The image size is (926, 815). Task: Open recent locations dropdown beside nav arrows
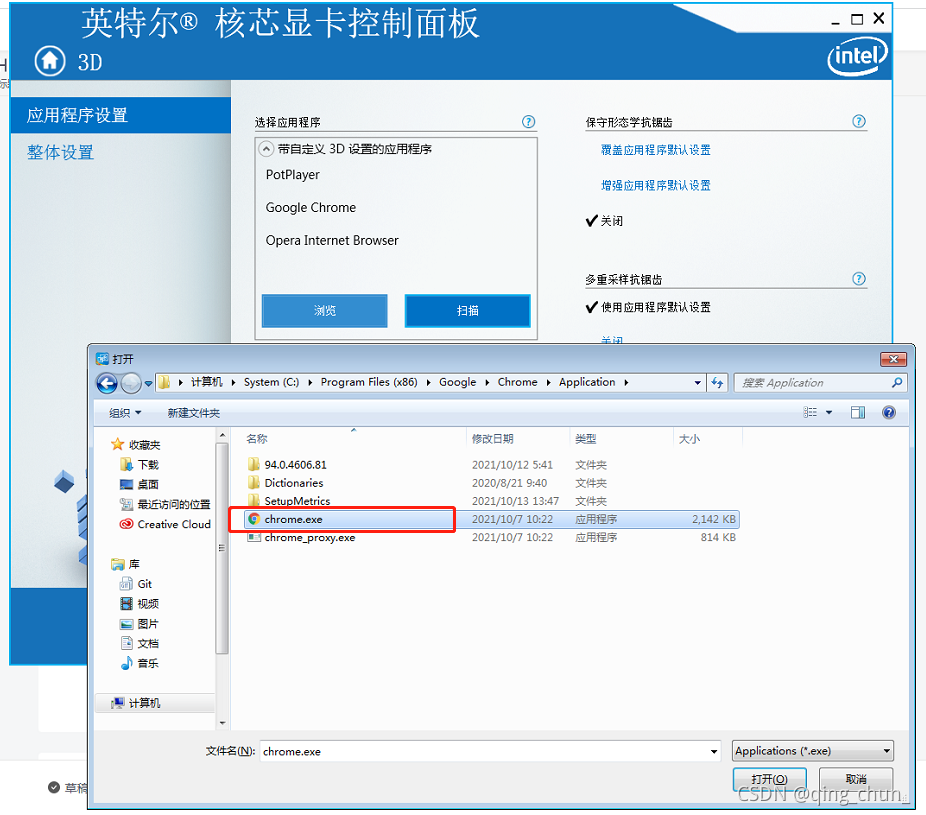(149, 383)
